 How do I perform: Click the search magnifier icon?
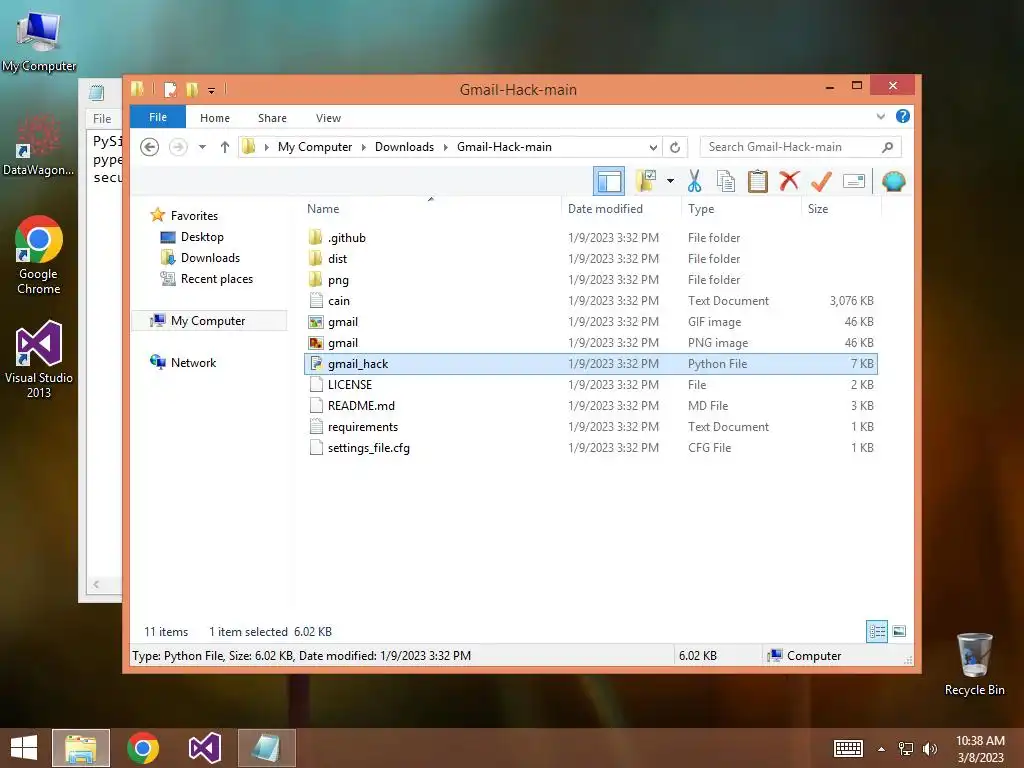pos(888,147)
